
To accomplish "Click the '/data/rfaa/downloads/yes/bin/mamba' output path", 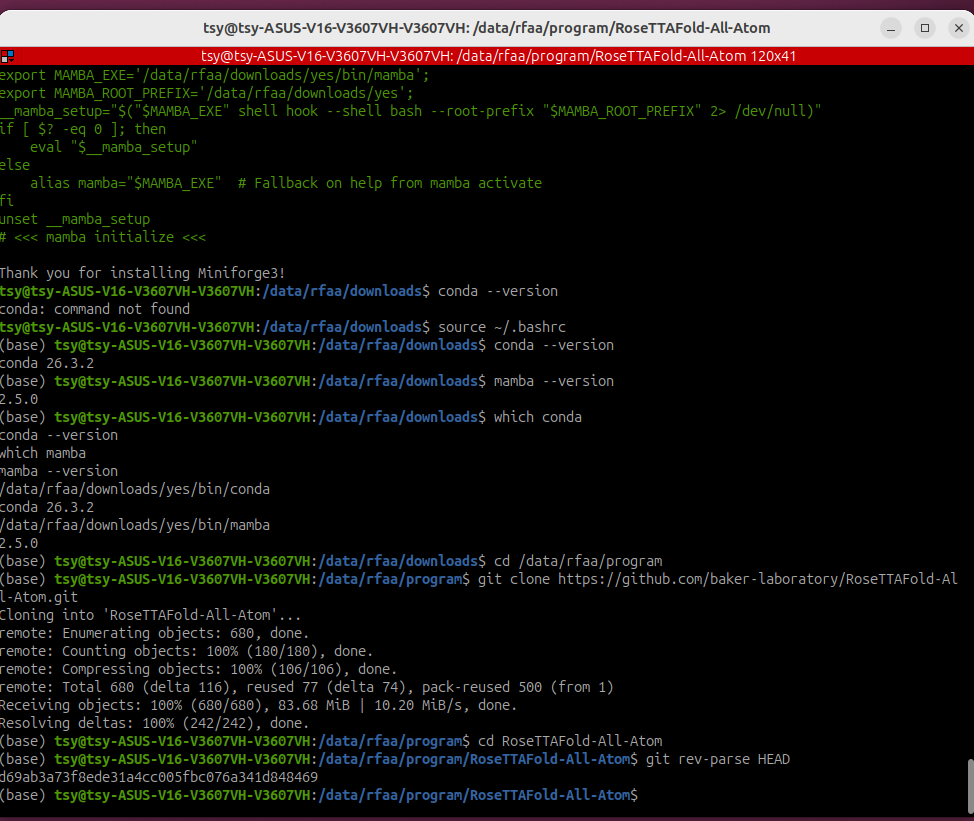I will click(135, 525).
